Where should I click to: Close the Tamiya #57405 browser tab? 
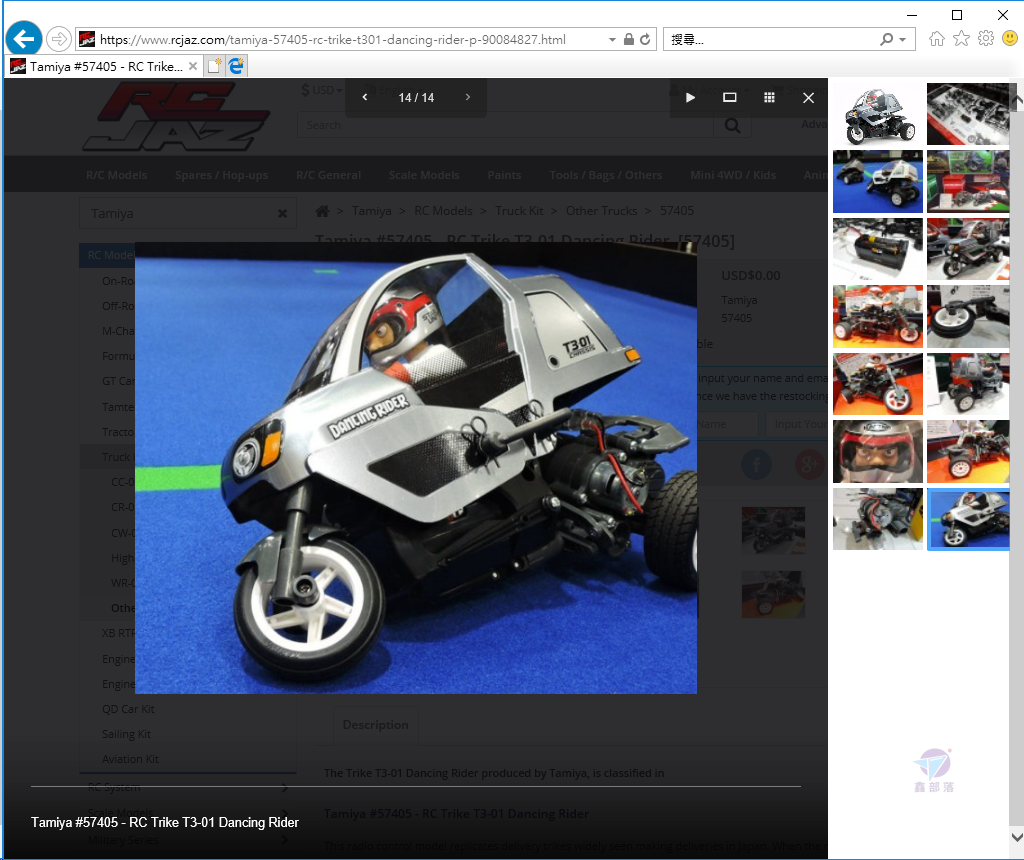coord(193,66)
